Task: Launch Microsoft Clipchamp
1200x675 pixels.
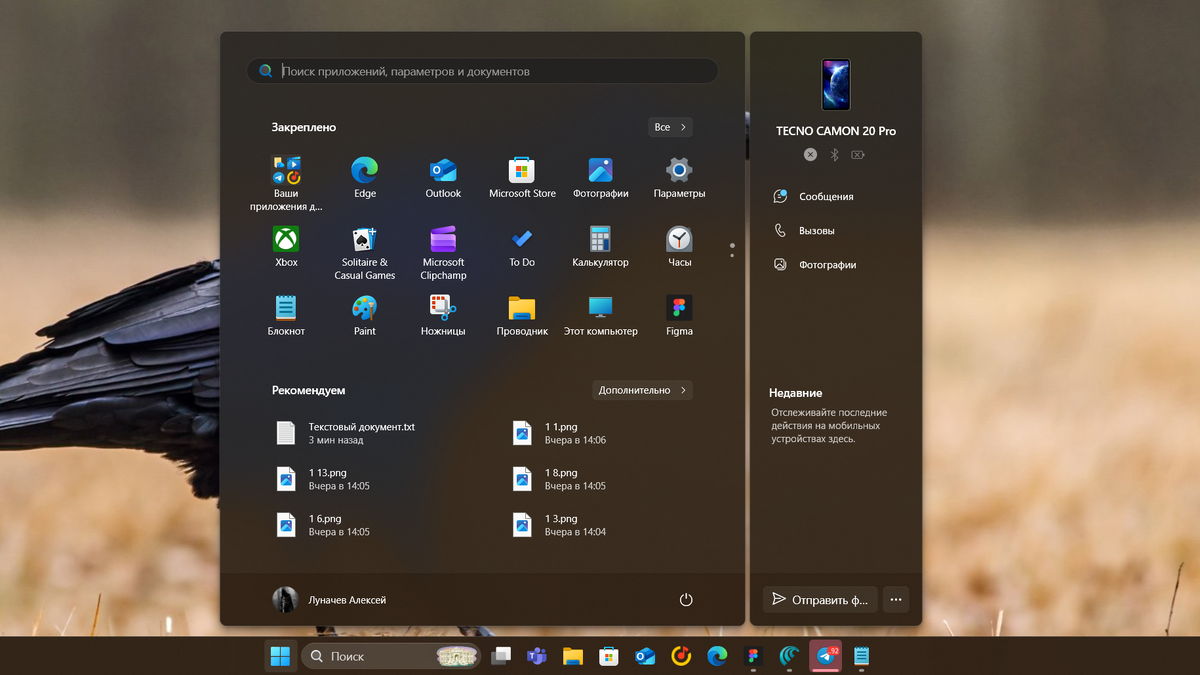Action: (443, 253)
